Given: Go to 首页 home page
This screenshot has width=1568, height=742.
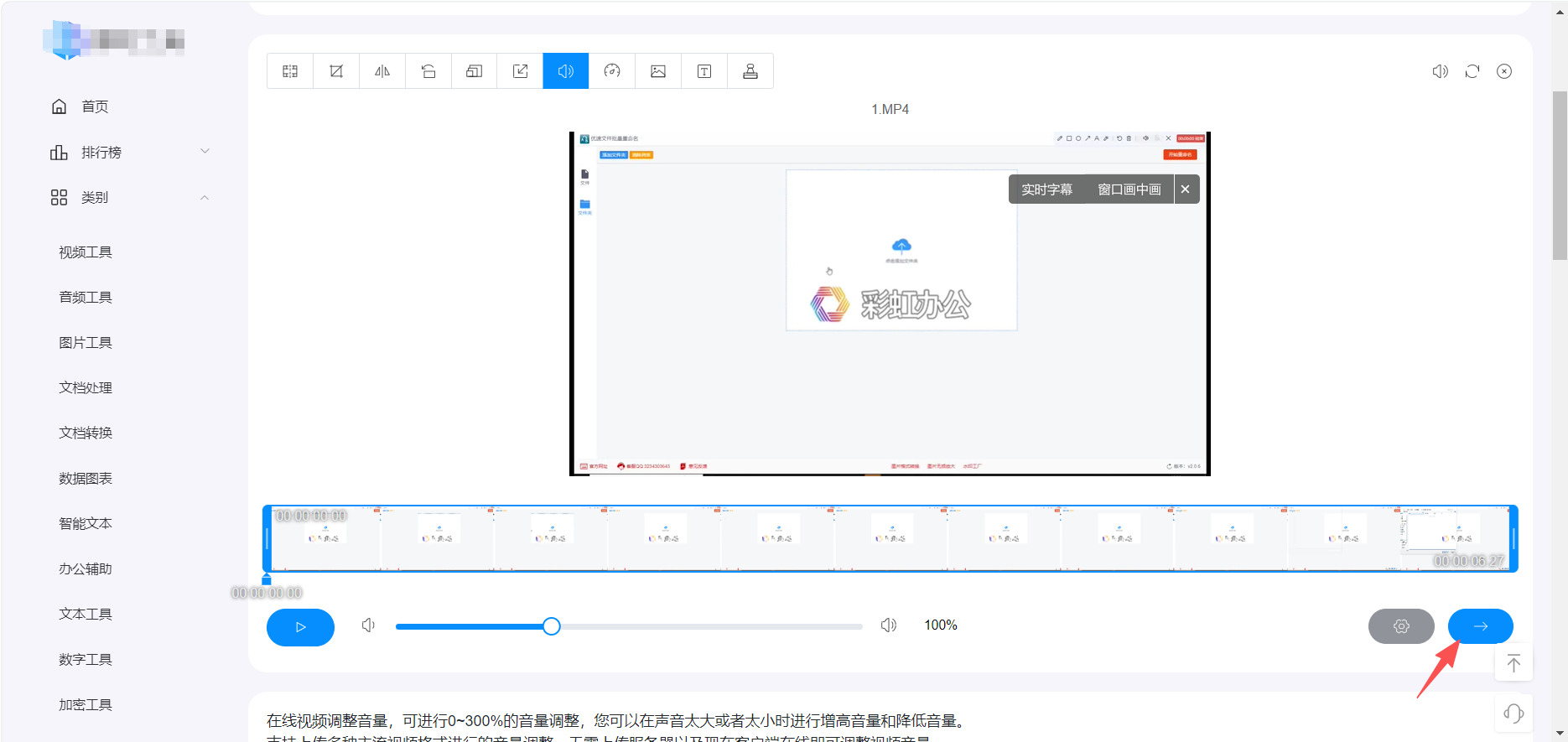Looking at the screenshot, I should pyautogui.click(x=95, y=106).
